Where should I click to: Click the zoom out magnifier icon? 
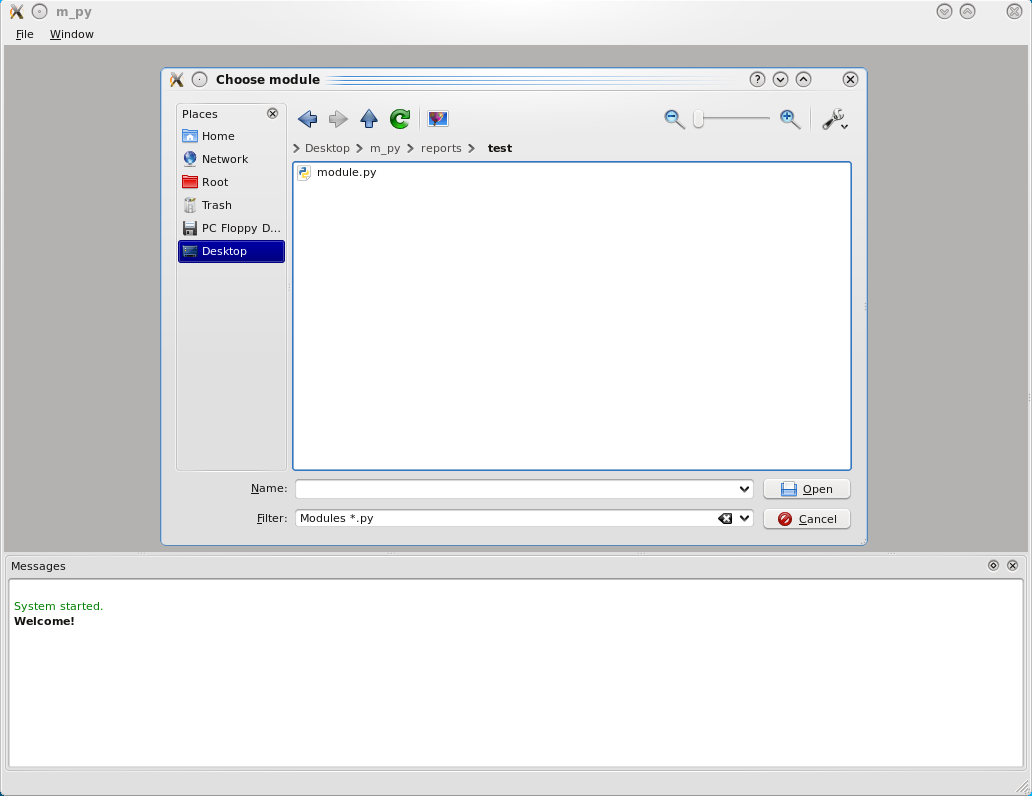tap(675, 119)
